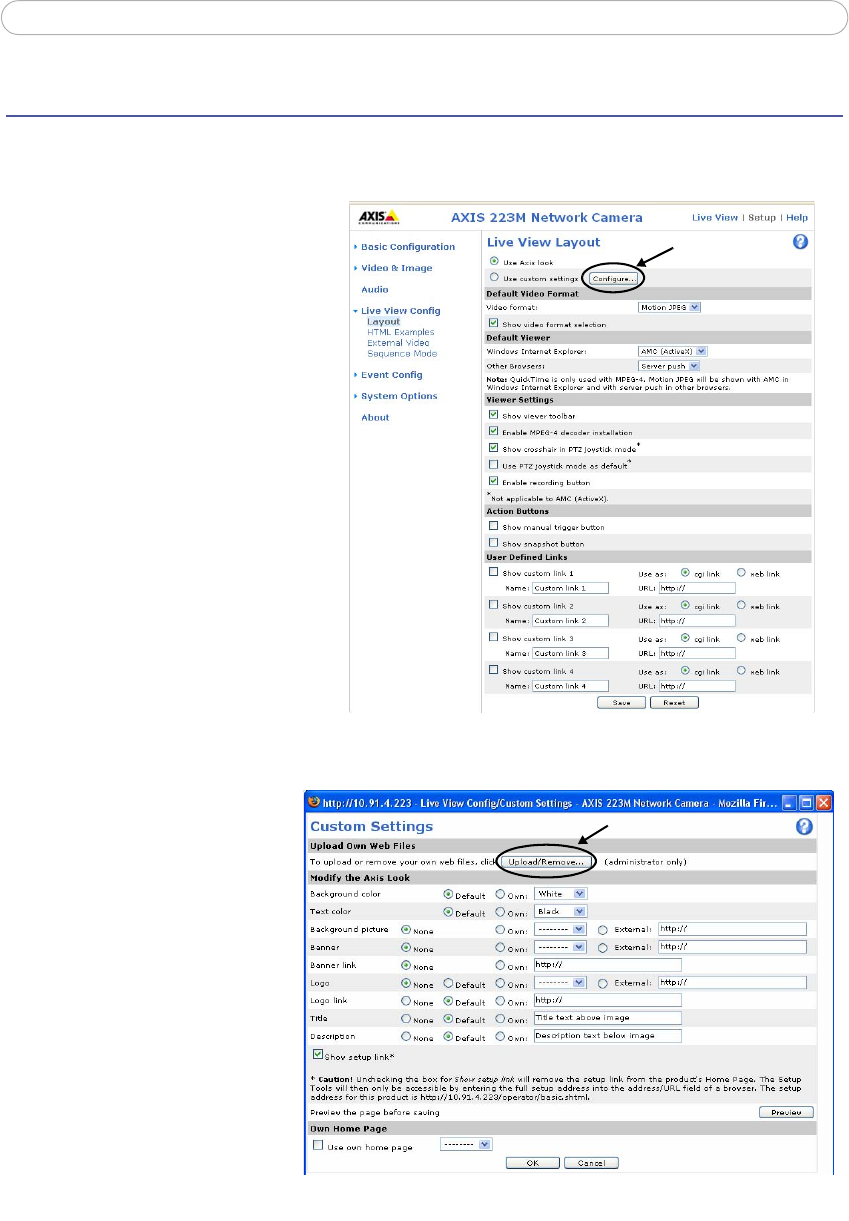The width and height of the screenshot is (849, 1221).
Task: Open About menu item
Action: click(375, 418)
